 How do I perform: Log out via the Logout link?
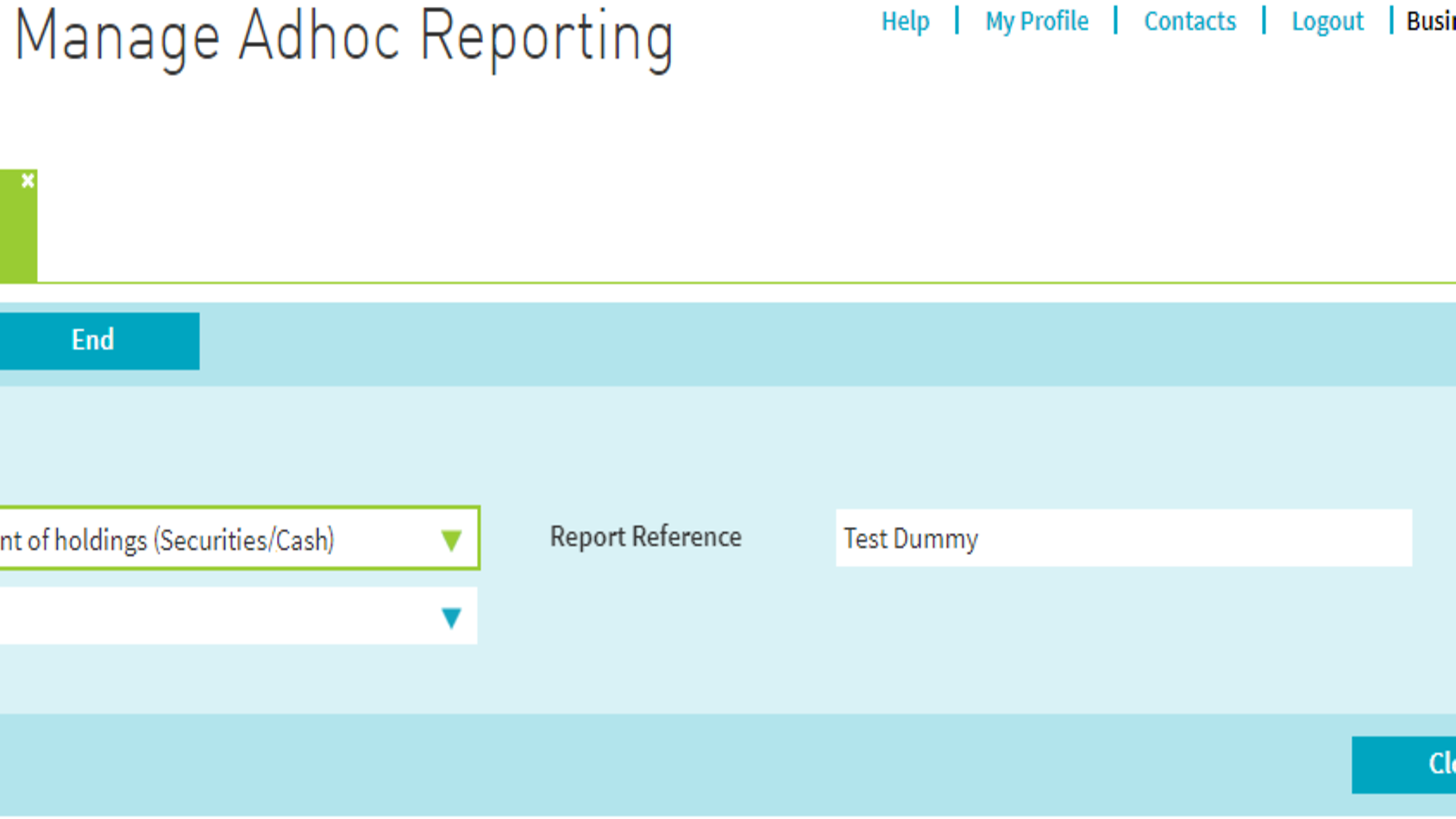point(1327,21)
